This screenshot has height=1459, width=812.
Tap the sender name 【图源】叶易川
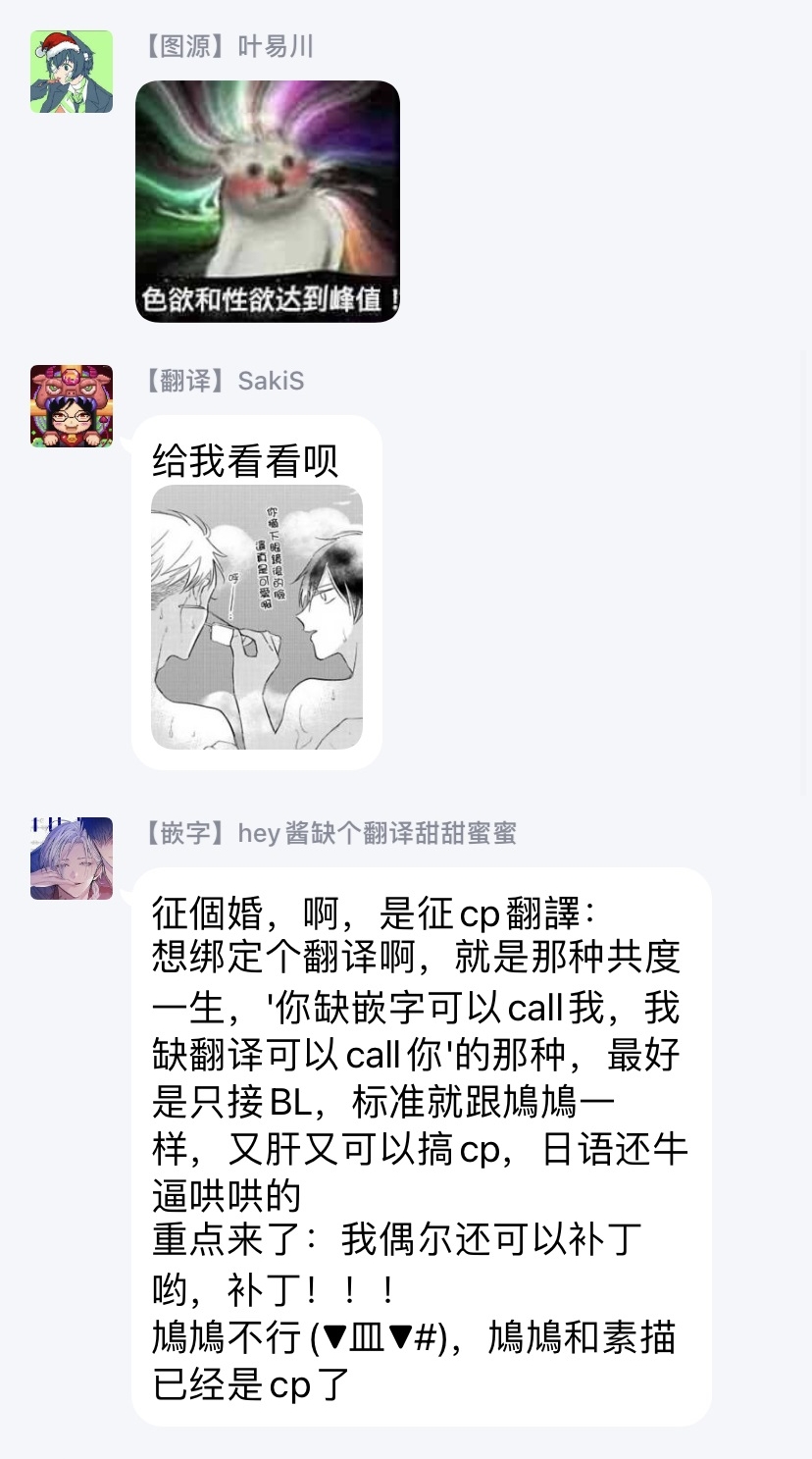(226, 46)
